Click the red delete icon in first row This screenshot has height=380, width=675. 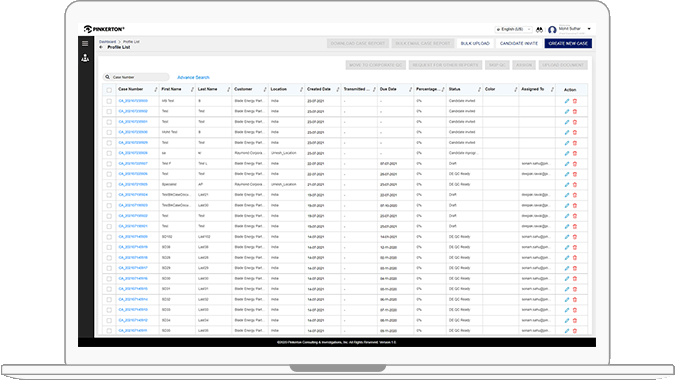pyautogui.click(x=575, y=101)
